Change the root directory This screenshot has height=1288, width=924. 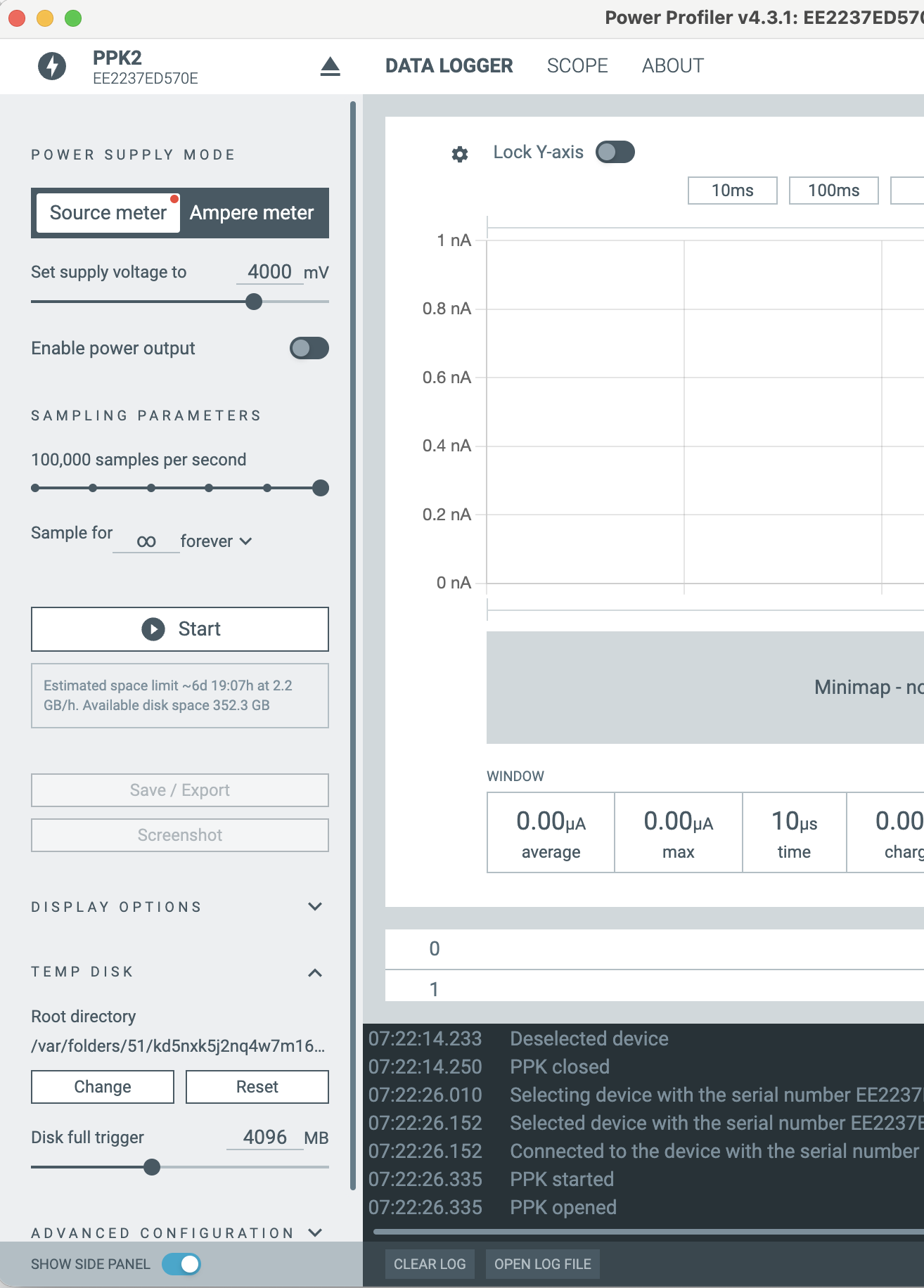pos(103,1087)
